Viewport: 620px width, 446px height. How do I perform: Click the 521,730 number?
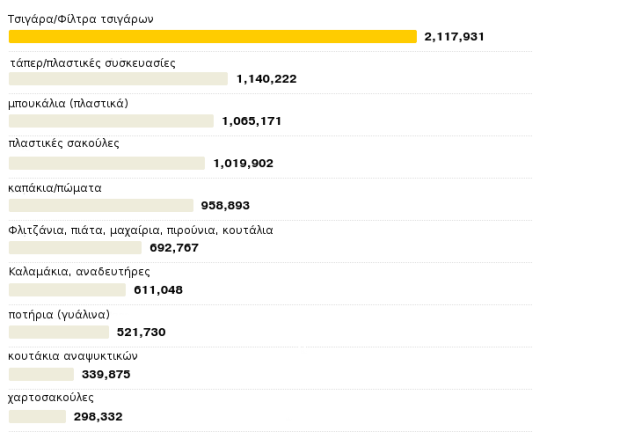point(141,332)
